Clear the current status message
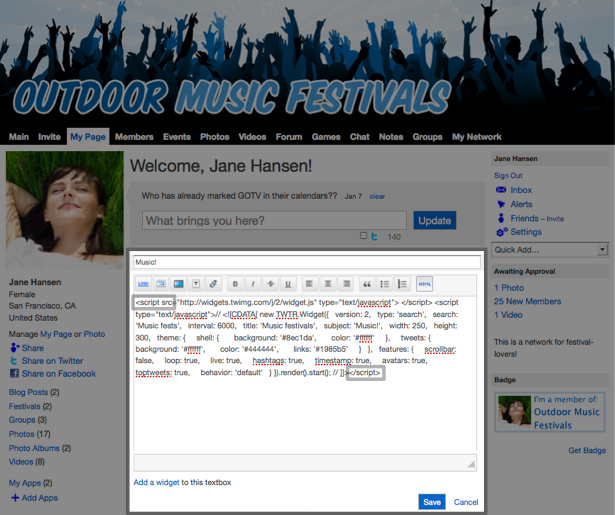Viewport: 615px width, 515px height. coord(377,197)
